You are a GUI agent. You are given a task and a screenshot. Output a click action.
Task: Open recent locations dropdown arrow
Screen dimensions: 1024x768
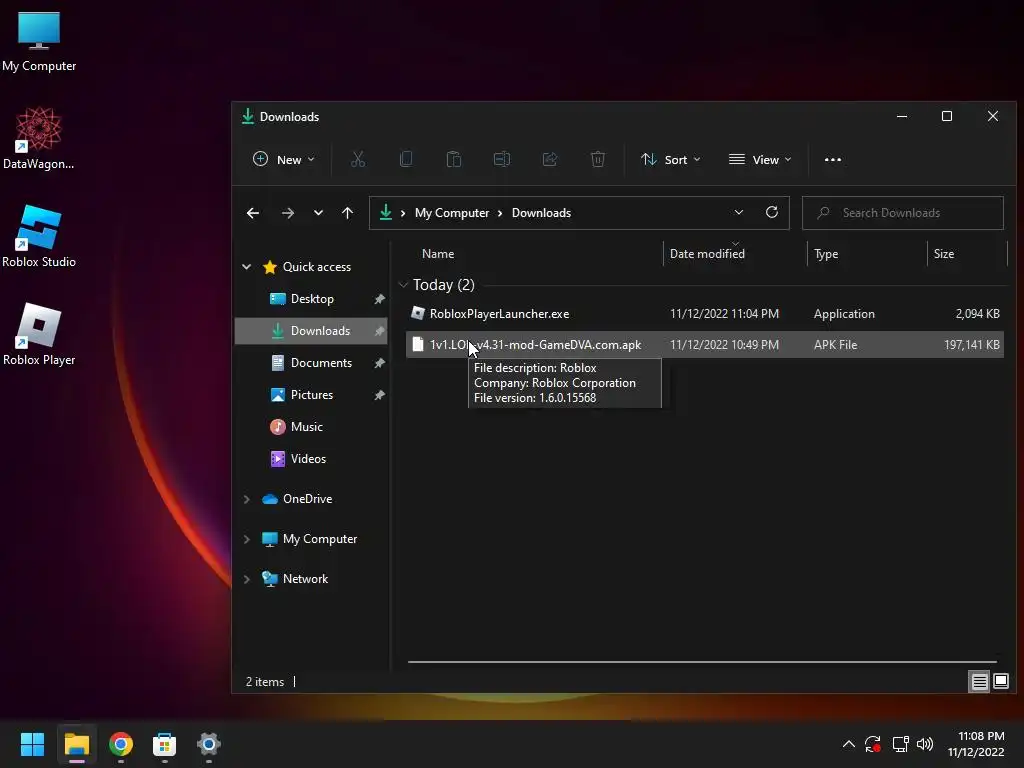[x=318, y=213]
